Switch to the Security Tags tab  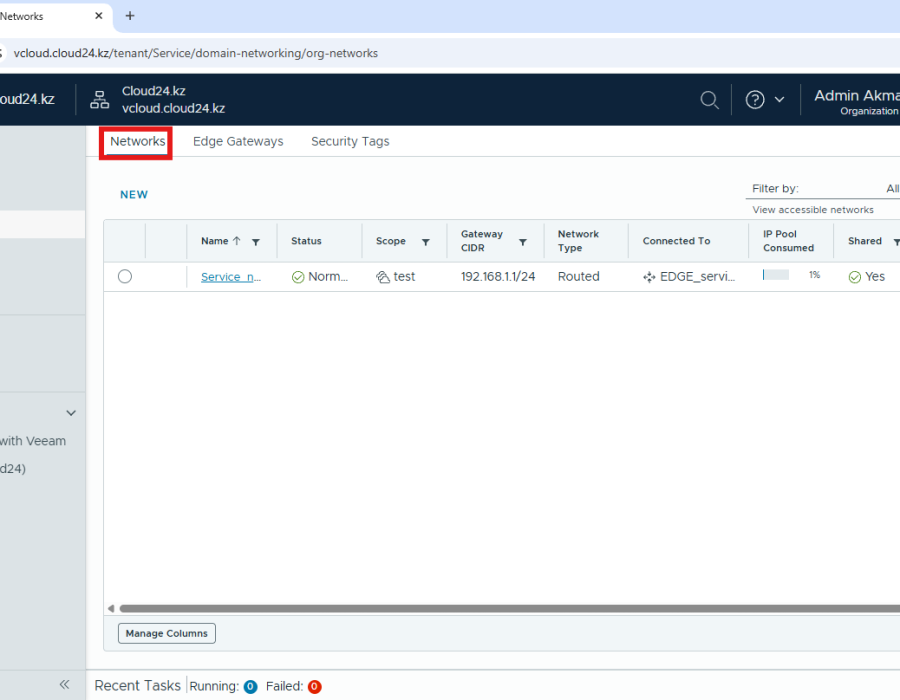(x=350, y=142)
